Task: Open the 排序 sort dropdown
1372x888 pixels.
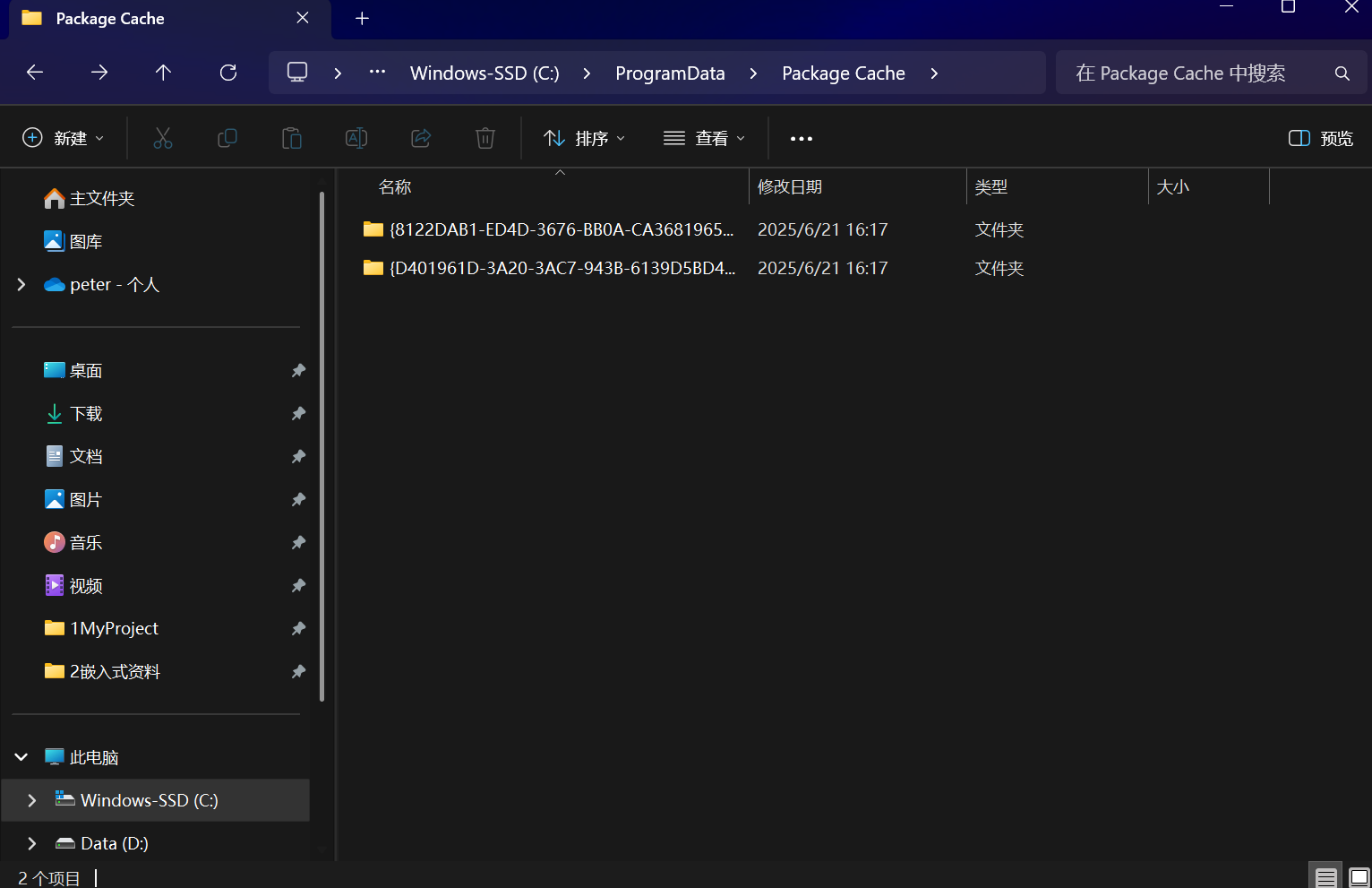Action: [583, 138]
